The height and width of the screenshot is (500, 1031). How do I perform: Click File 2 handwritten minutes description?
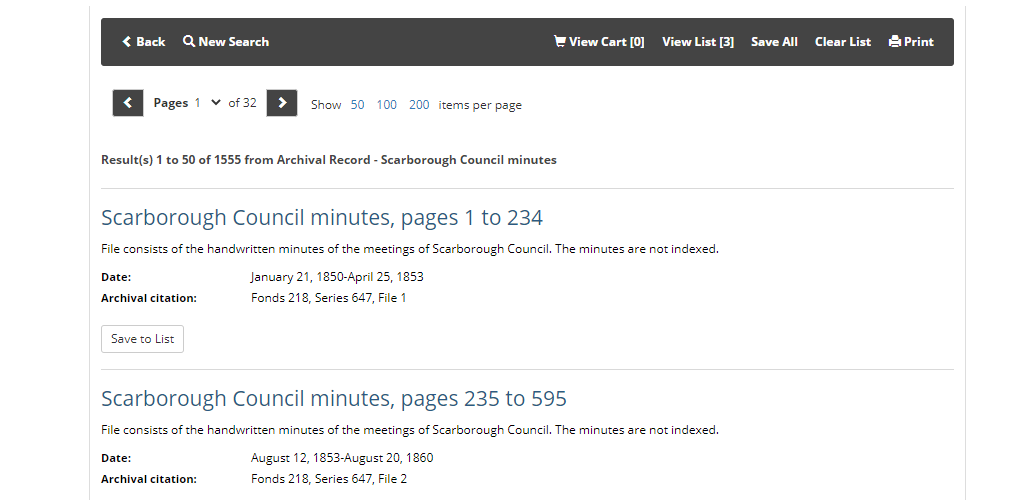[x=410, y=430]
